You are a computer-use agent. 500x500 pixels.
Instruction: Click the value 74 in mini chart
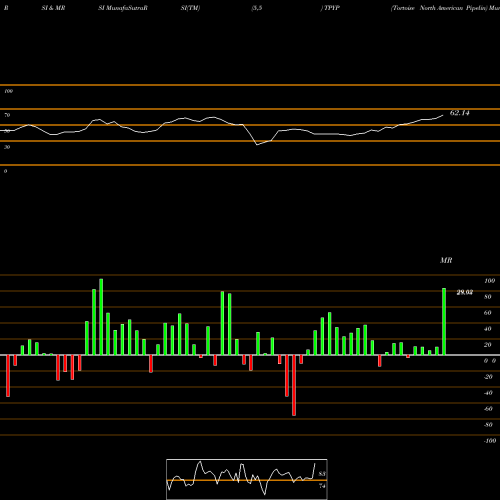pyautogui.click(x=322, y=486)
